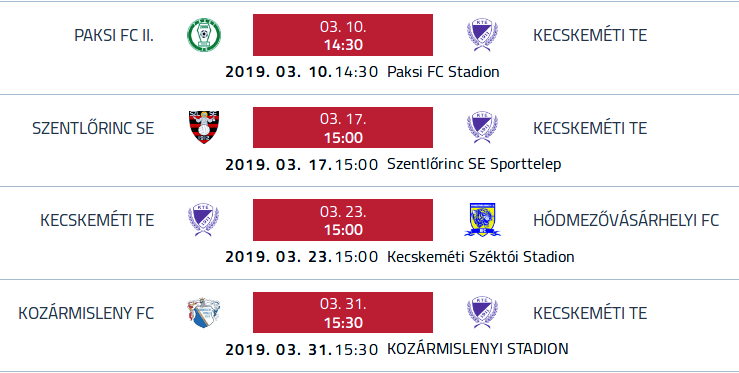Click the HÓDMEZŐVÁSÁRHELYI FC team name
739x373 pixels.
(626, 220)
